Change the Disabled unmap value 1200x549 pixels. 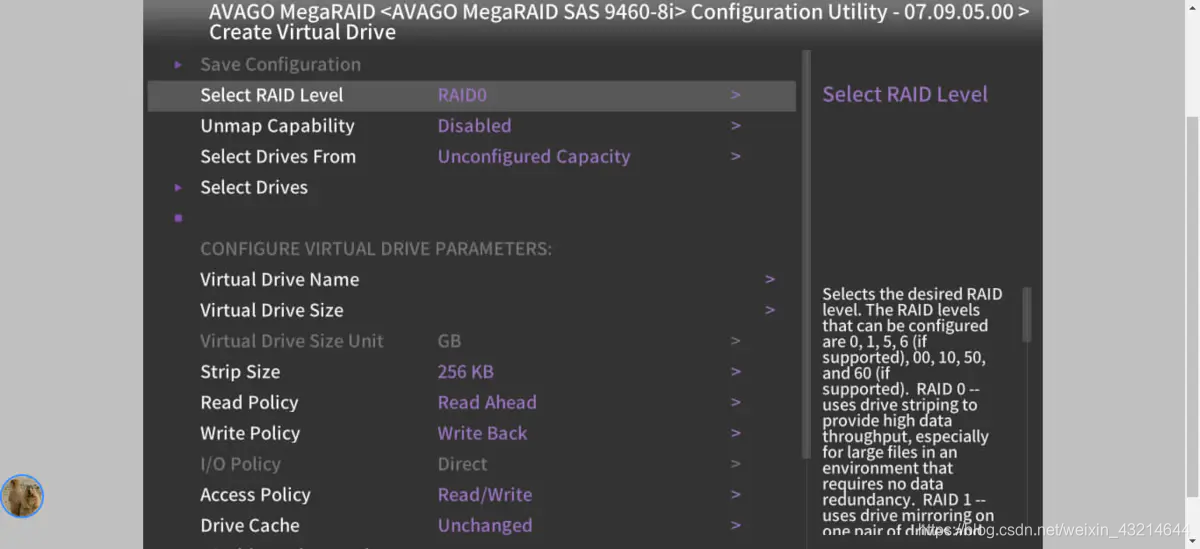(474, 126)
